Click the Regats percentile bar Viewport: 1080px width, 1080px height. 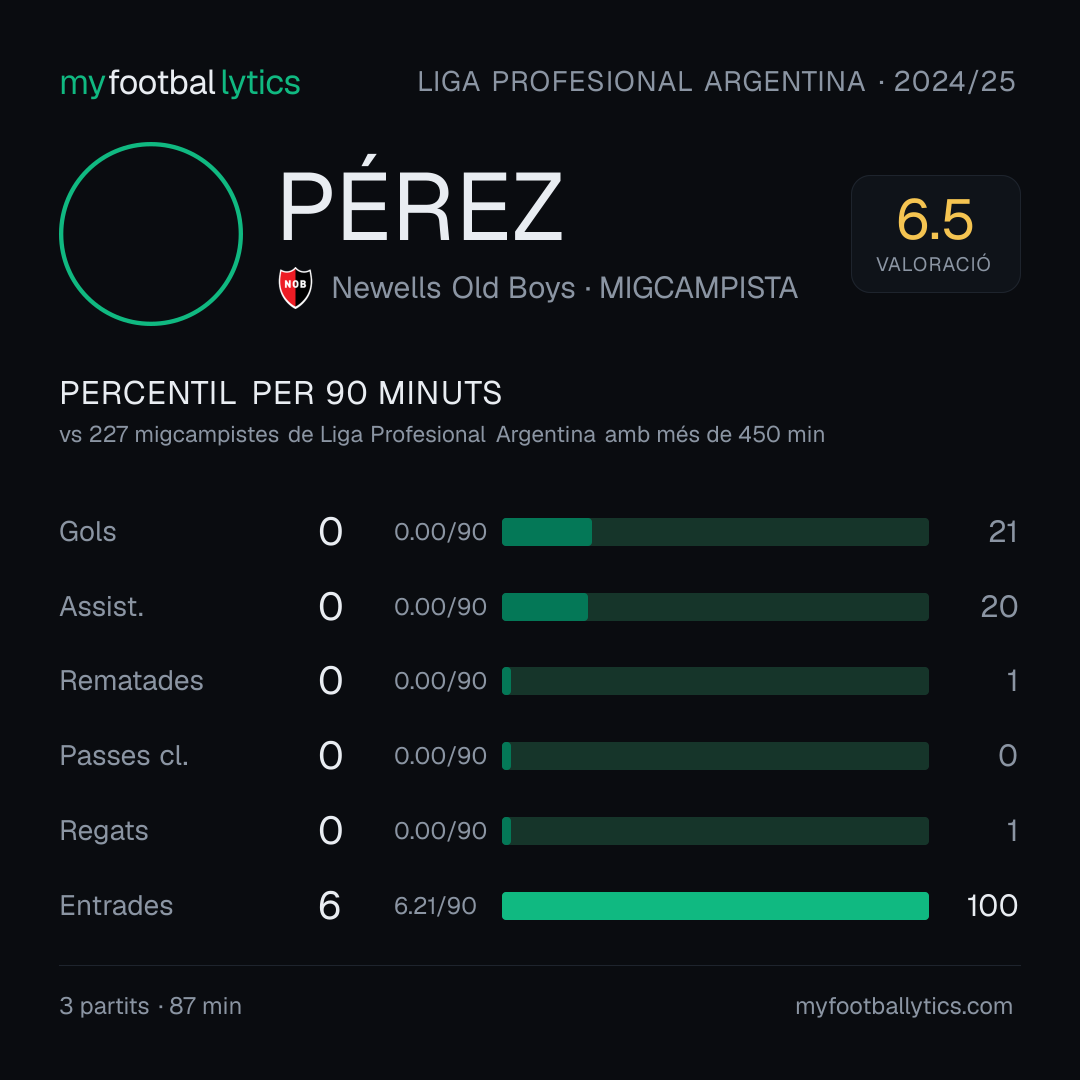click(x=715, y=831)
